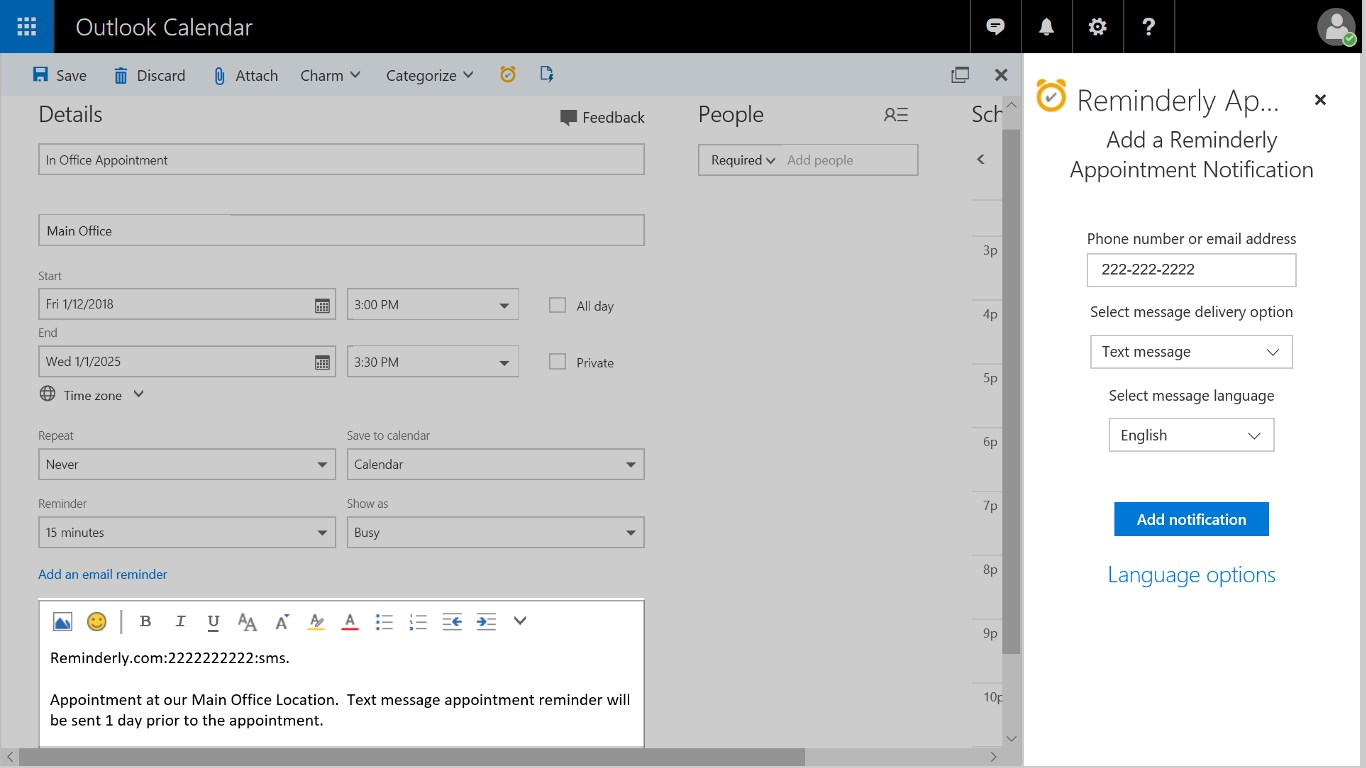Toggle bold formatting
This screenshot has width=1366, height=768.
[145, 622]
